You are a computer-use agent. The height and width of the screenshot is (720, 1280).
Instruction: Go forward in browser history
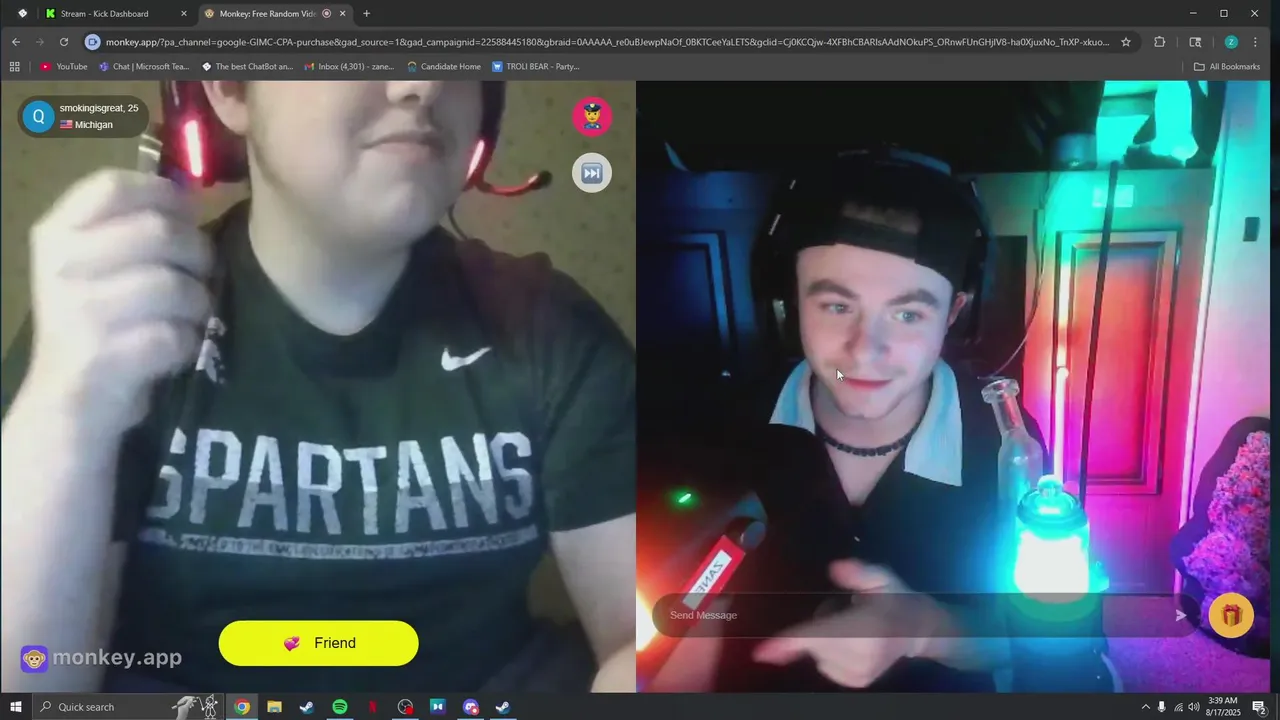[40, 42]
